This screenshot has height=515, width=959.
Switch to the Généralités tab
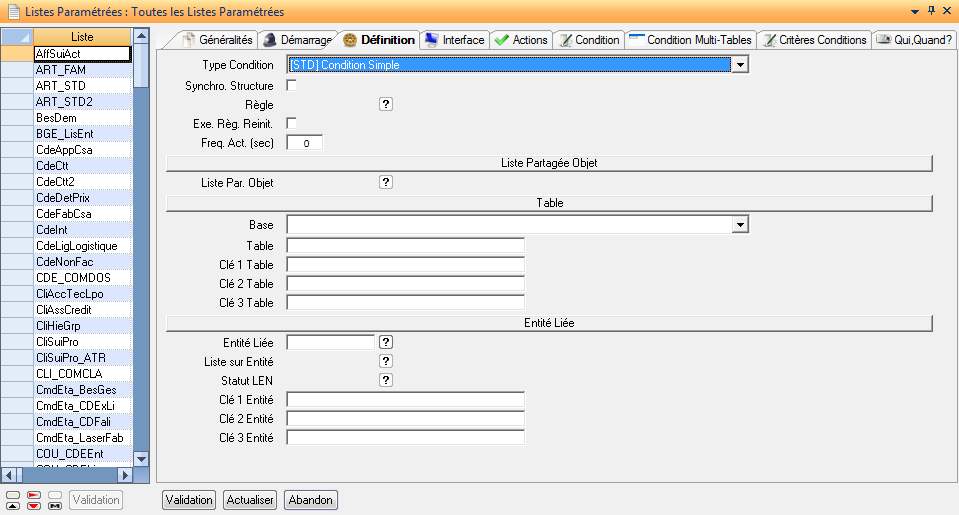tap(217, 40)
